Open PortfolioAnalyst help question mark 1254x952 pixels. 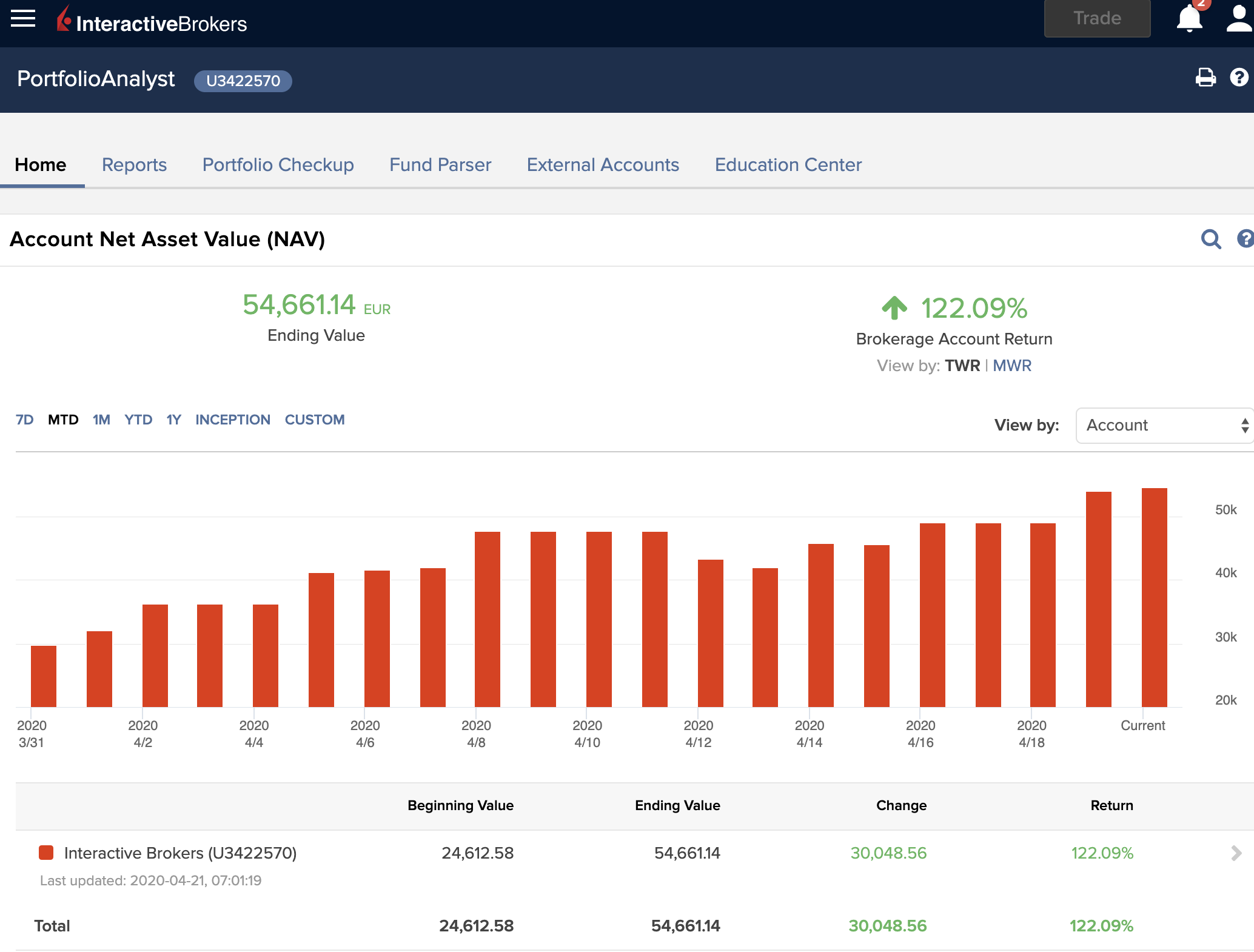click(1239, 78)
